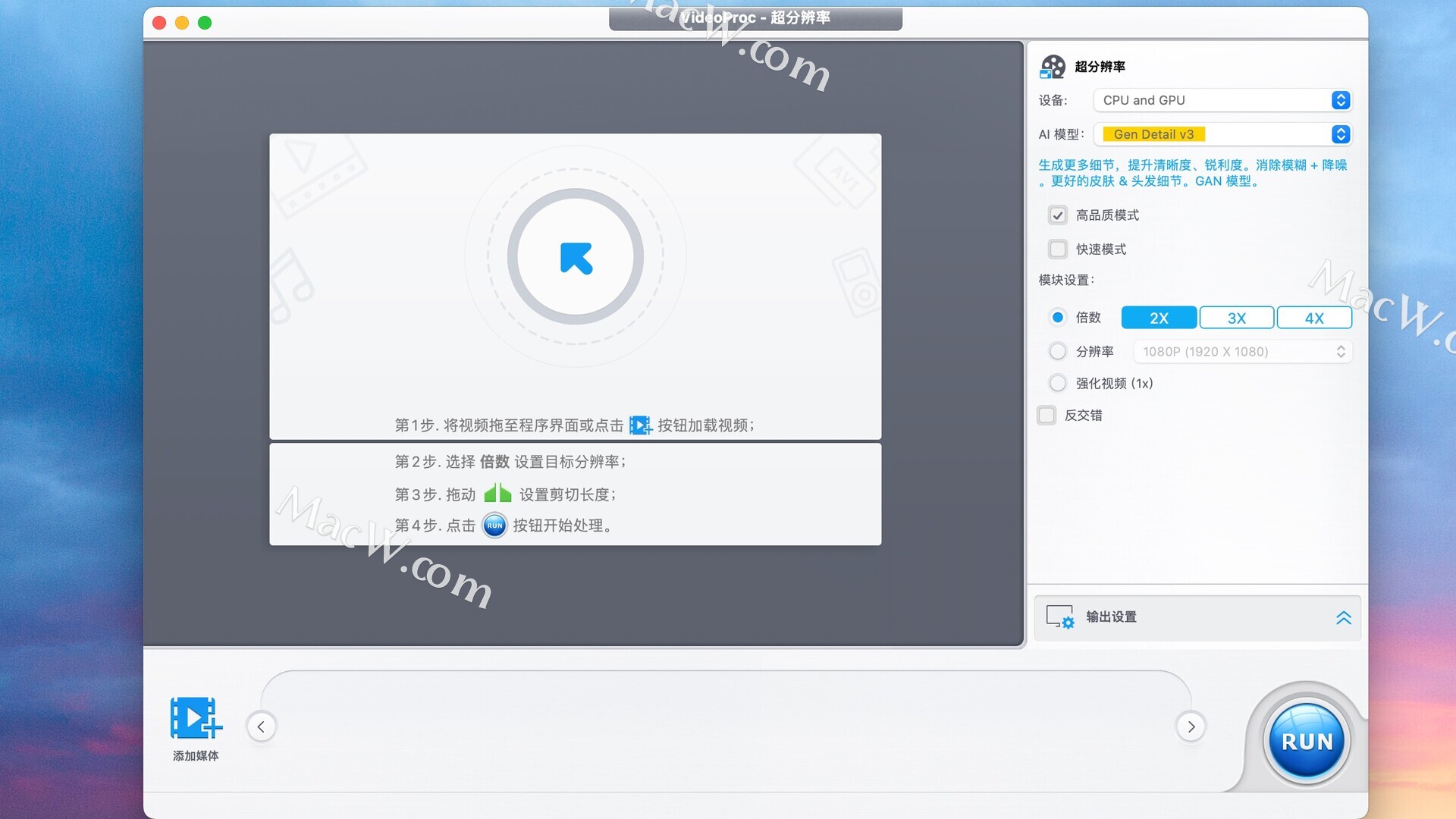Click the empty media timeline strip
The image size is (1456, 819).
[x=726, y=726]
